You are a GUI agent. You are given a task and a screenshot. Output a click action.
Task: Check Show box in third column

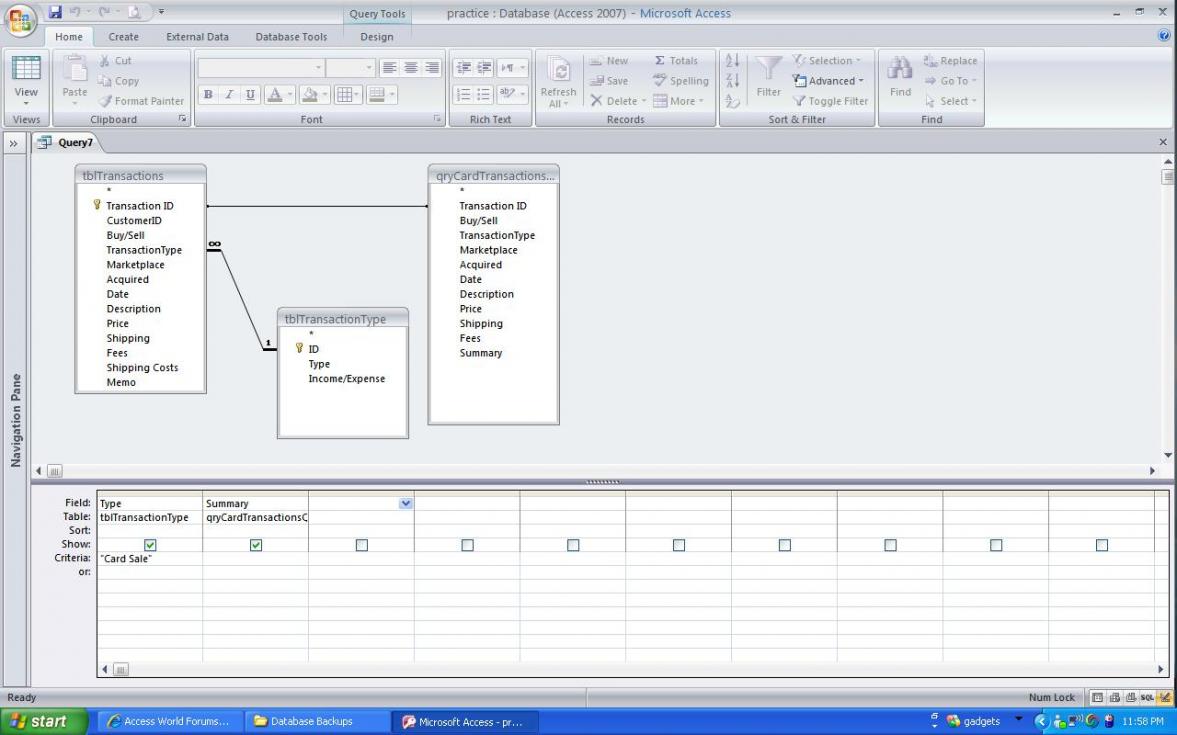[362, 545]
